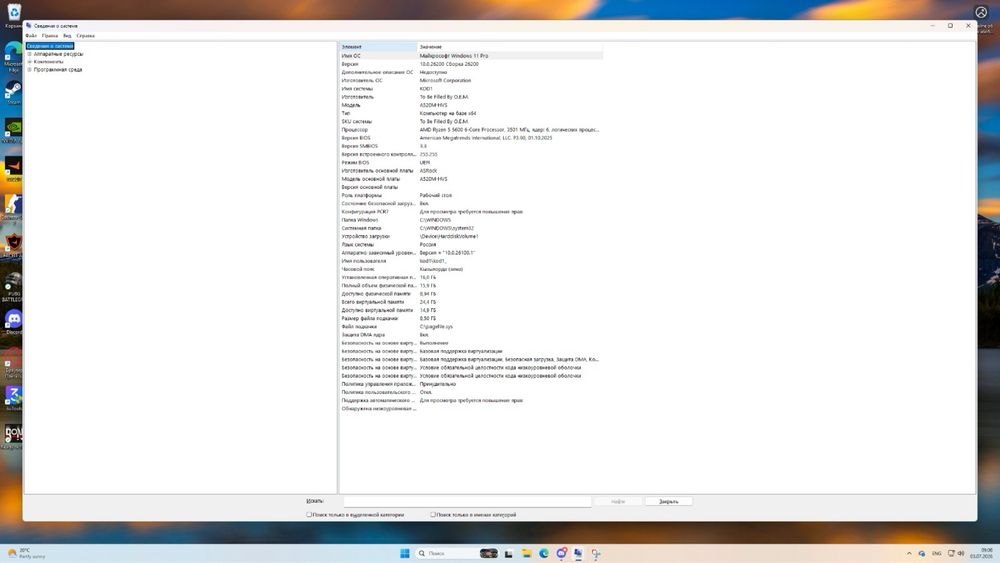This screenshot has height=563, width=1000.
Task: Show hidden system tray icons
Action: tap(909, 553)
